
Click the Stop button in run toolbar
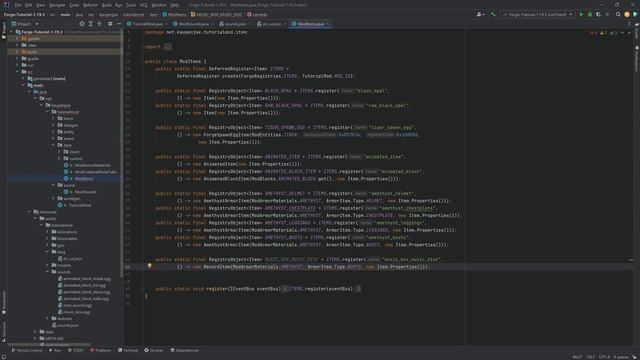pyautogui.click(x=608, y=14)
